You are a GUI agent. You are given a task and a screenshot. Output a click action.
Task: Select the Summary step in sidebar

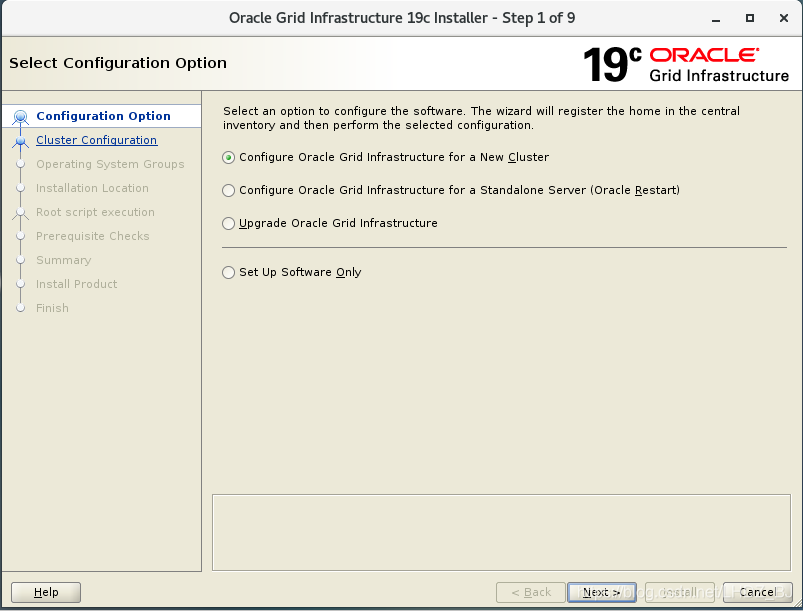63,260
